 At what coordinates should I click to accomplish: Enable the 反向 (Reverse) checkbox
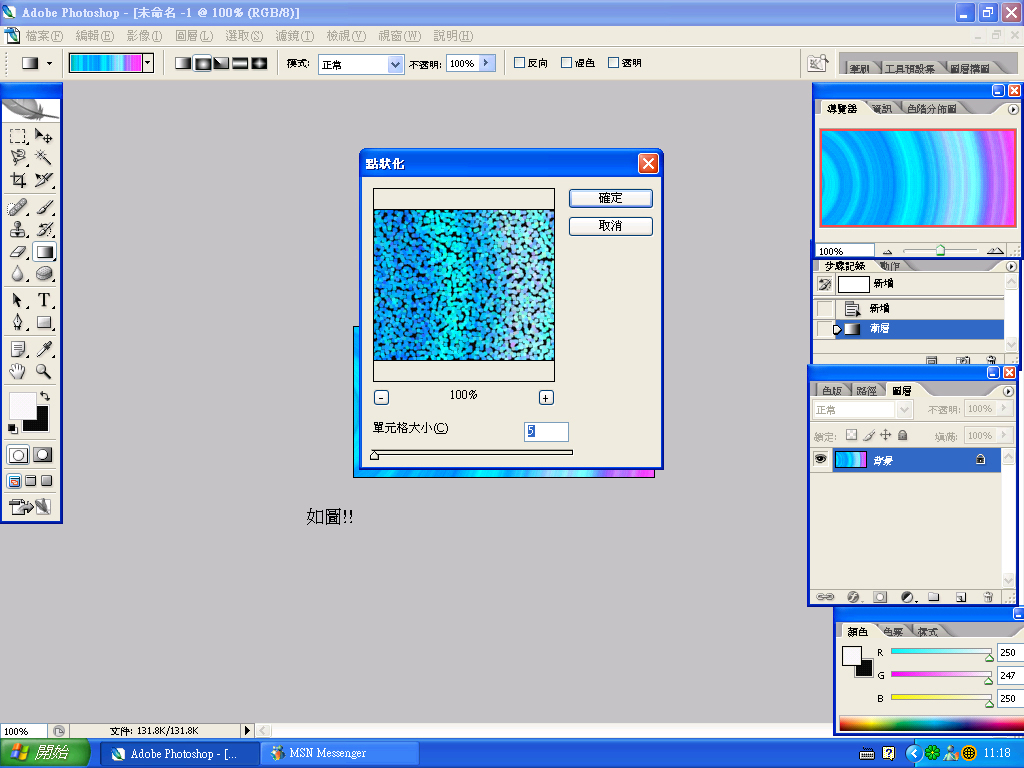coord(520,63)
